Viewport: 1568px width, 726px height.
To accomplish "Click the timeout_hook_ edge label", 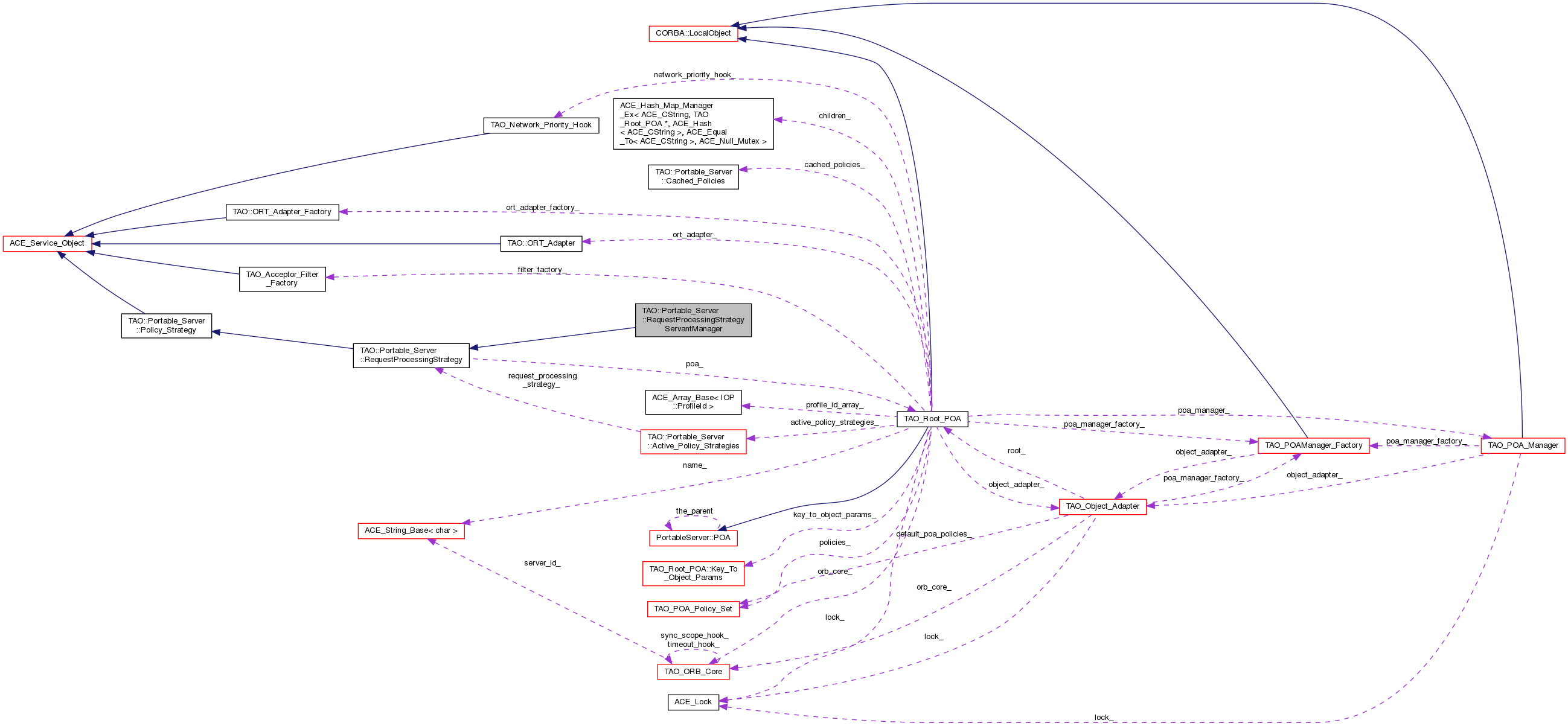I will coord(693,645).
